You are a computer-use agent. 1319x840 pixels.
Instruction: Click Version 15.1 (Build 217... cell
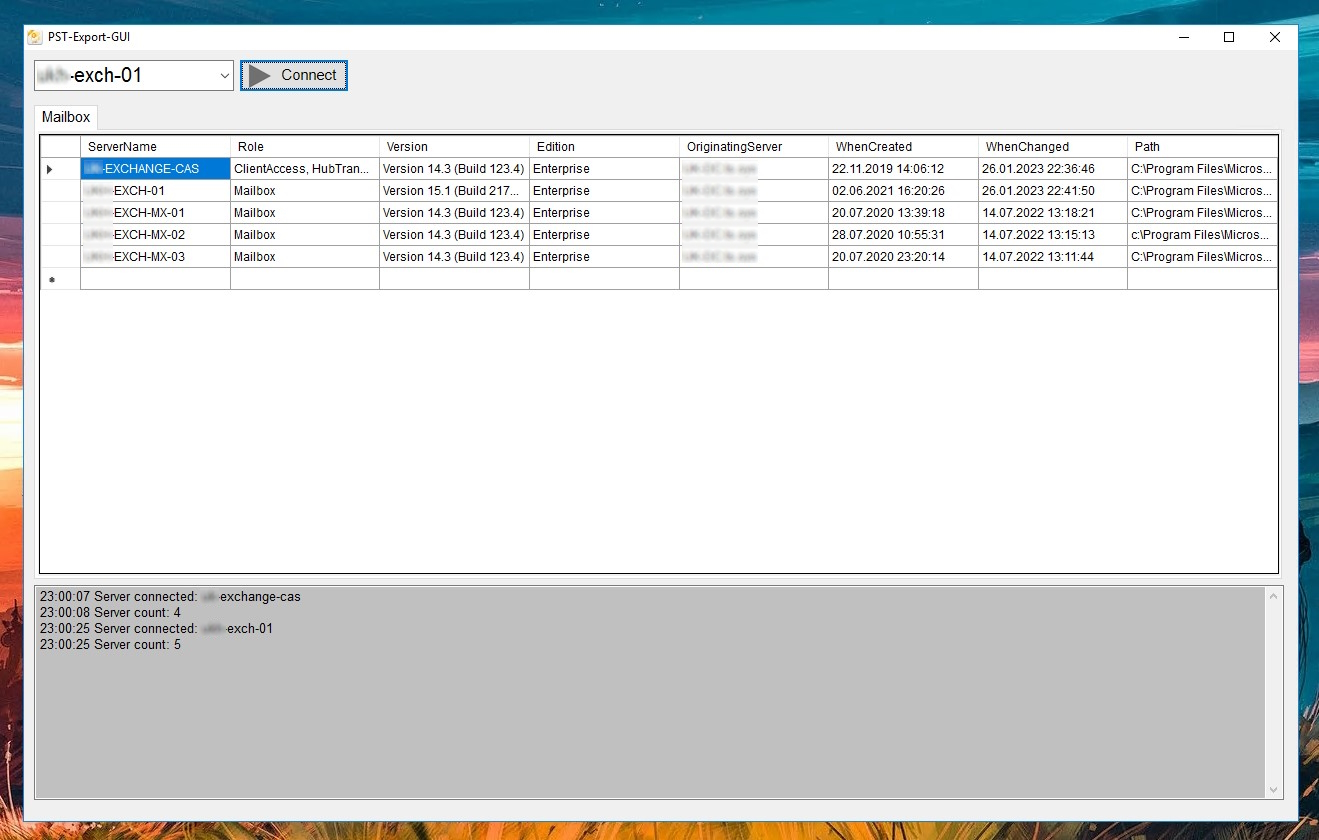coord(454,191)
